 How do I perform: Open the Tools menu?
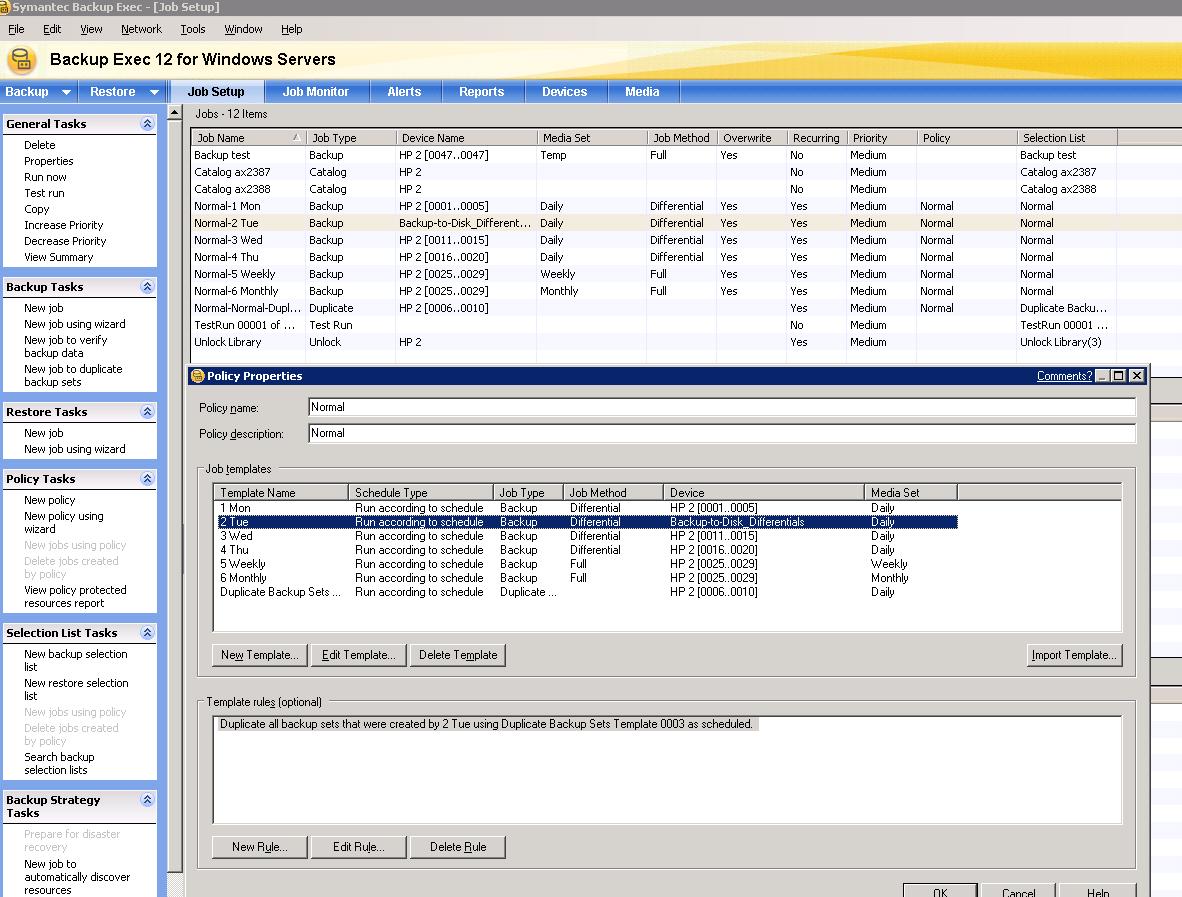(x=192, y=29)
